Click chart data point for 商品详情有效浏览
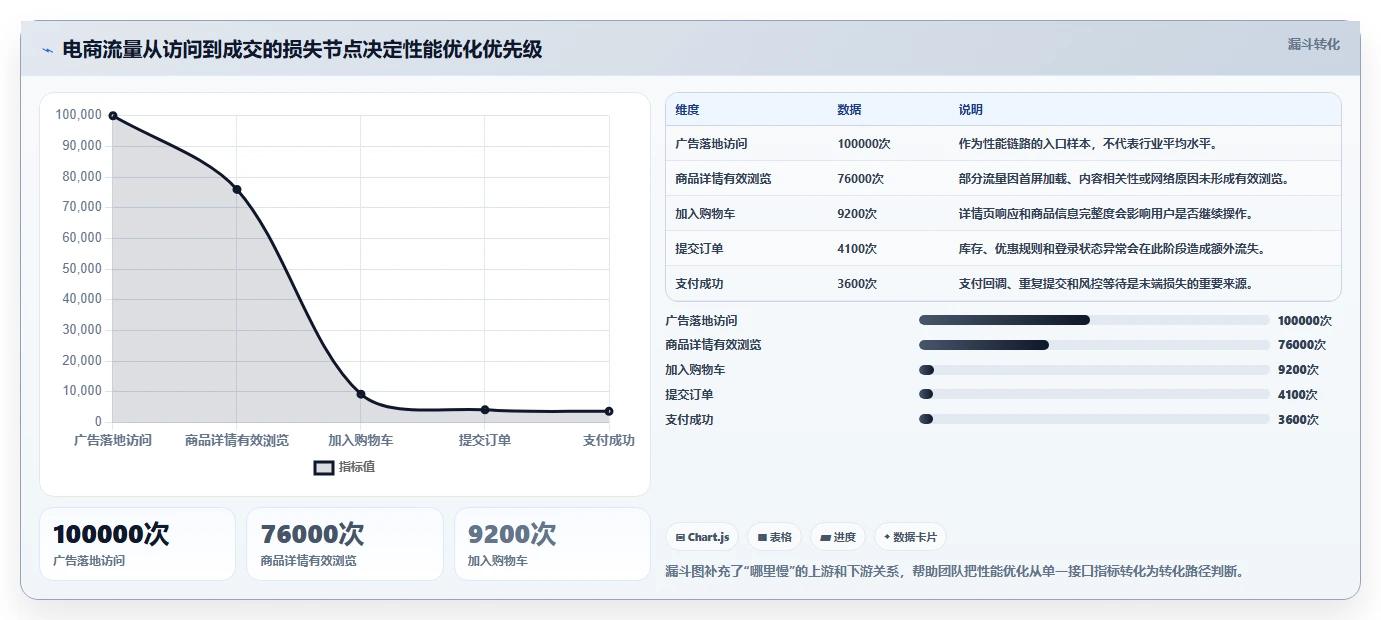This screenshot has width=1381, height=620. pos(237,189)
